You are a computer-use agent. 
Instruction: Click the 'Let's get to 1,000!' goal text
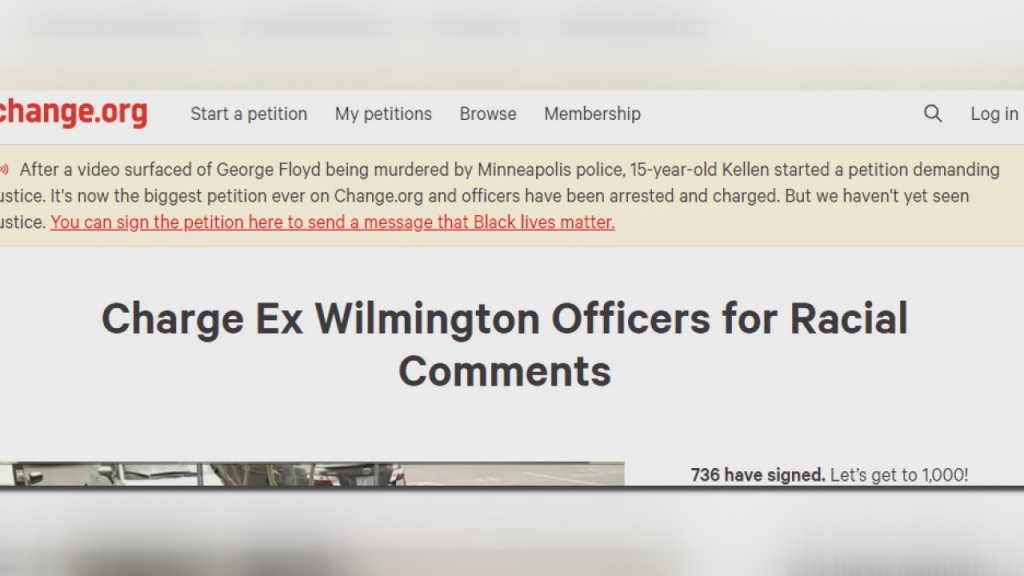point(899,475)
